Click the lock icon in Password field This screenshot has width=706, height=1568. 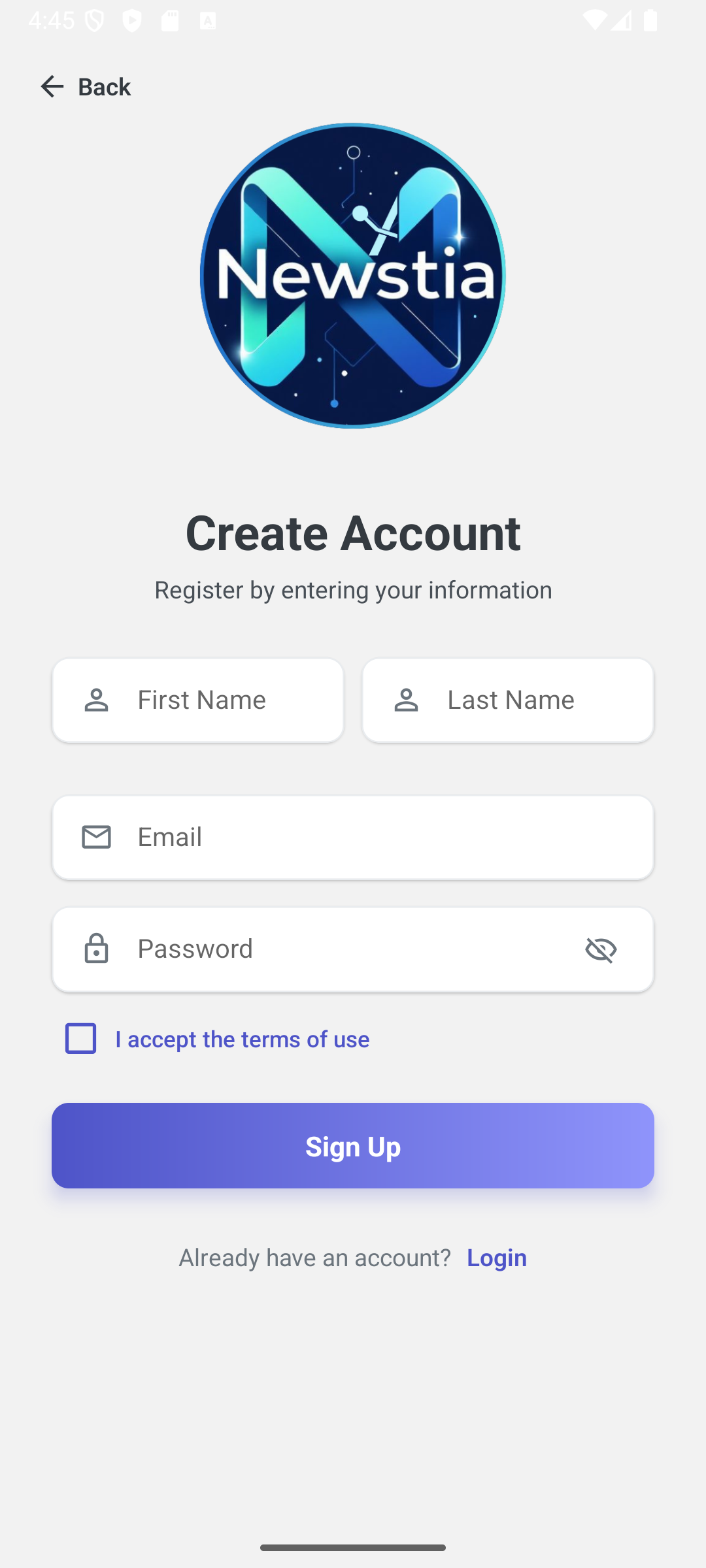pos(97,949)
